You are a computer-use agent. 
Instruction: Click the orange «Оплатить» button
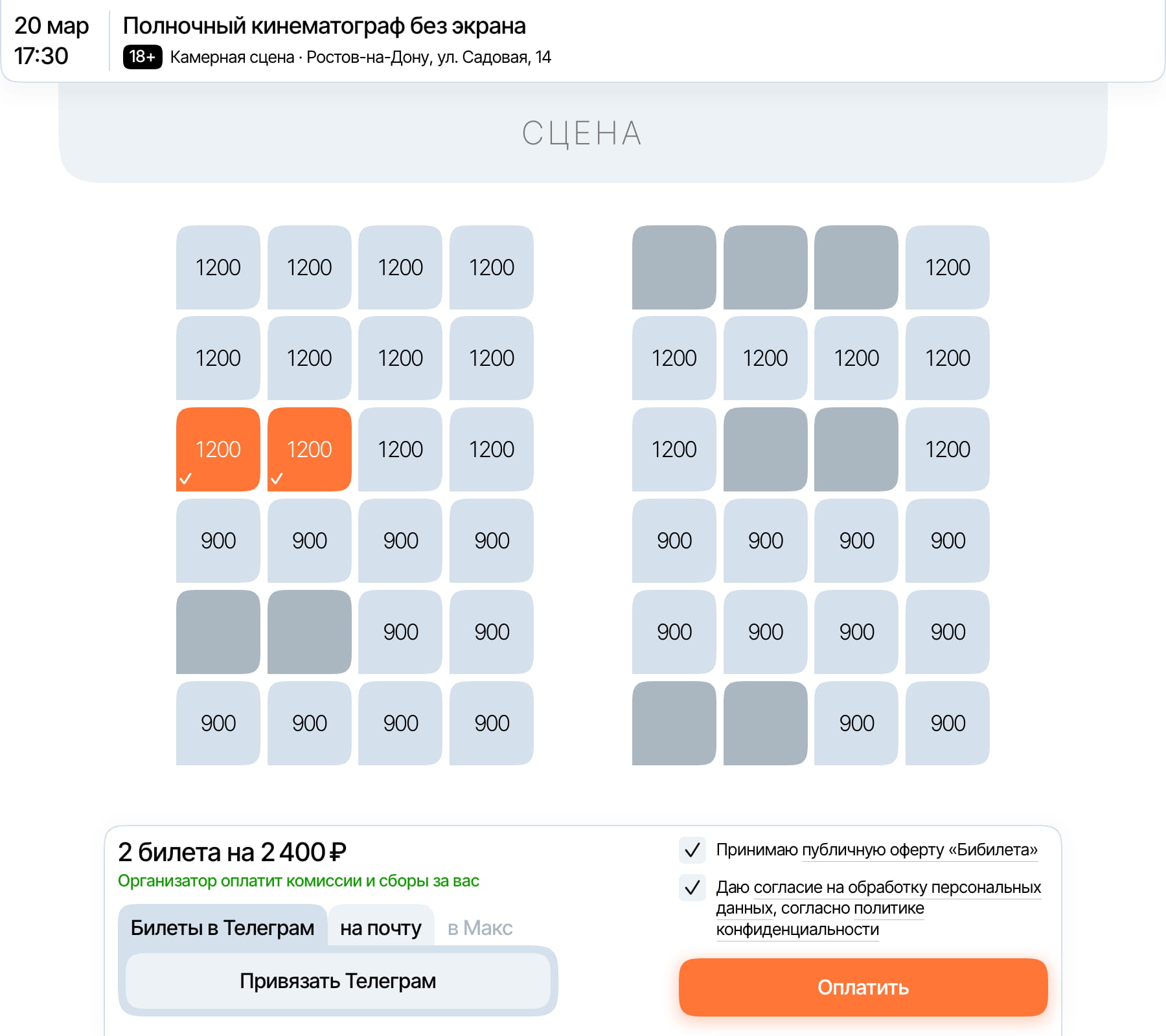pyautogui.click(x=863, y=987)
